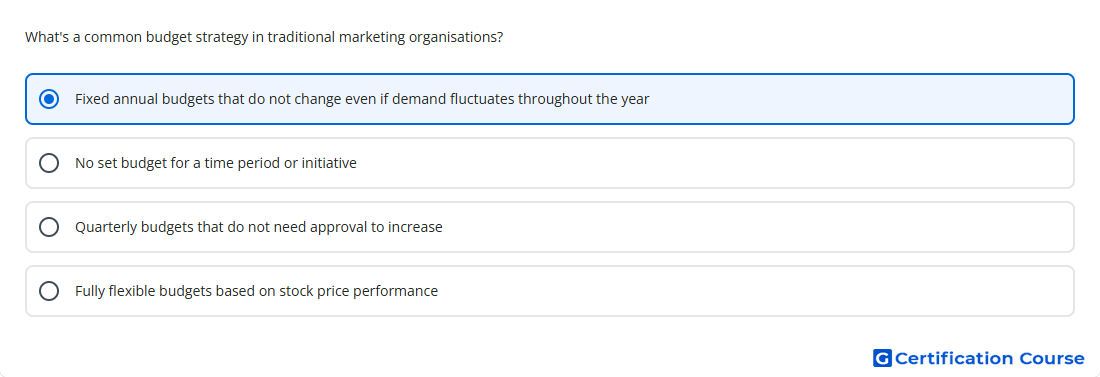Click the words 'approval to increase'

pos(375,227)
